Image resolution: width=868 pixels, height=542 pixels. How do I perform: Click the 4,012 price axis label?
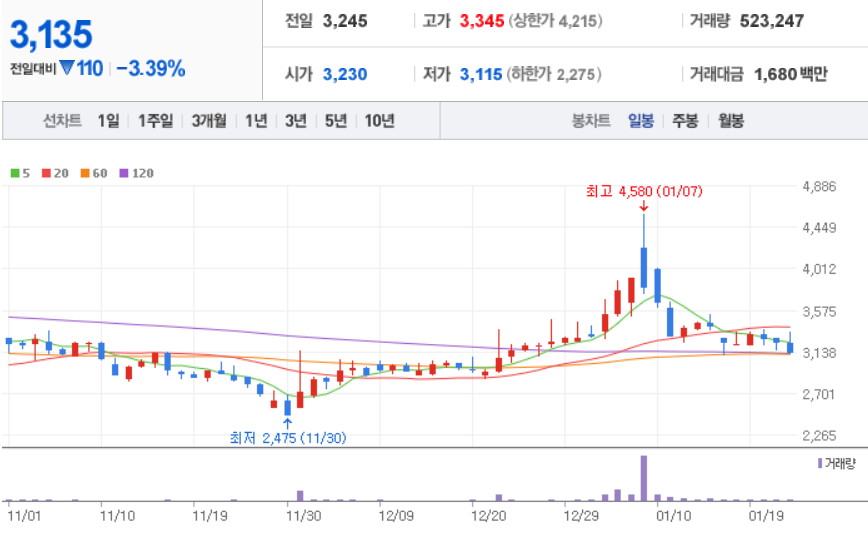point(819,269)
